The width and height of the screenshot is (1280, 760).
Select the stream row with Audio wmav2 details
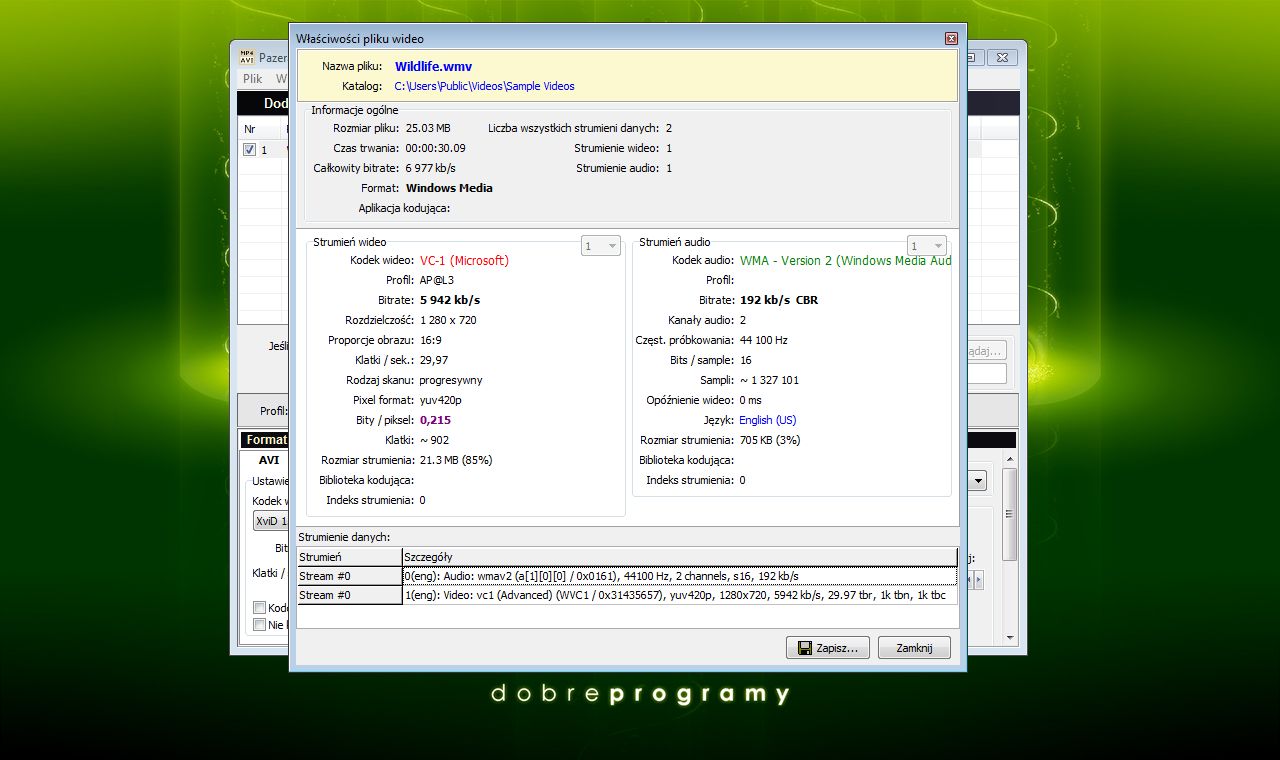click(x=627, y=576)
